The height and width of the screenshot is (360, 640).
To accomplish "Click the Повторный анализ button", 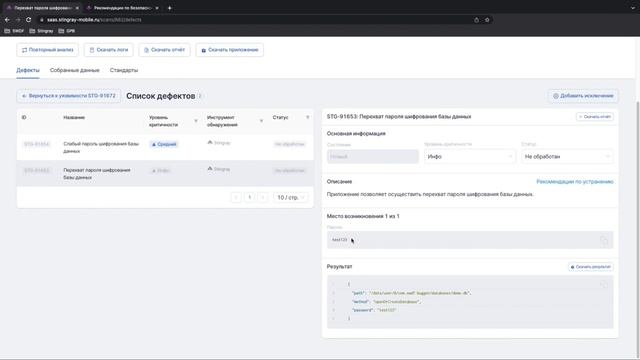I will 47,50.
